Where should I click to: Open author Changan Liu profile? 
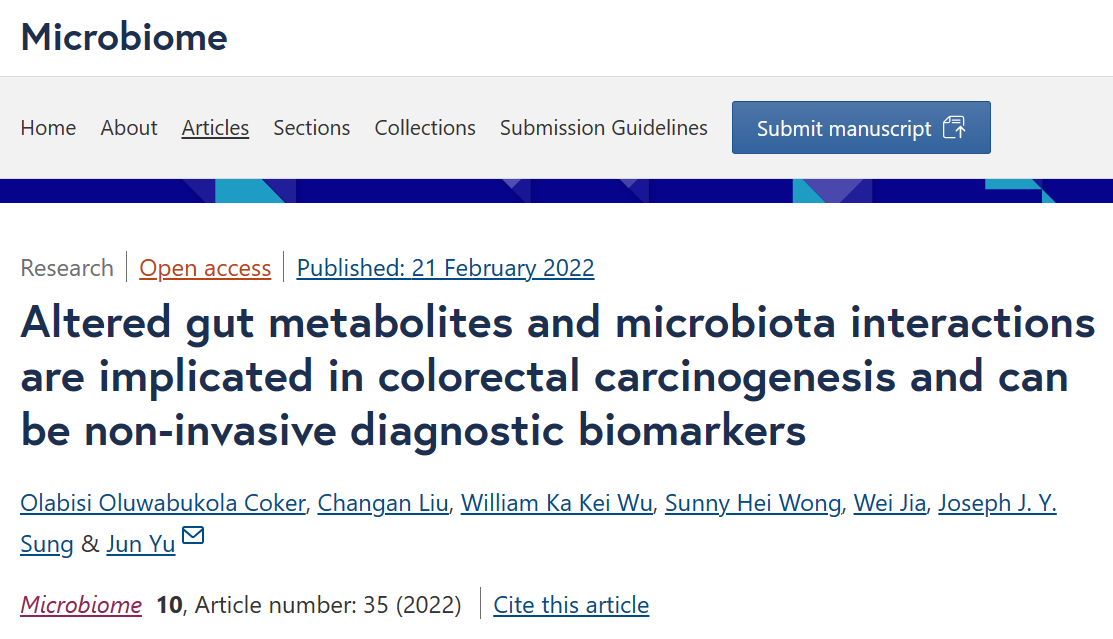coord(383,503)
